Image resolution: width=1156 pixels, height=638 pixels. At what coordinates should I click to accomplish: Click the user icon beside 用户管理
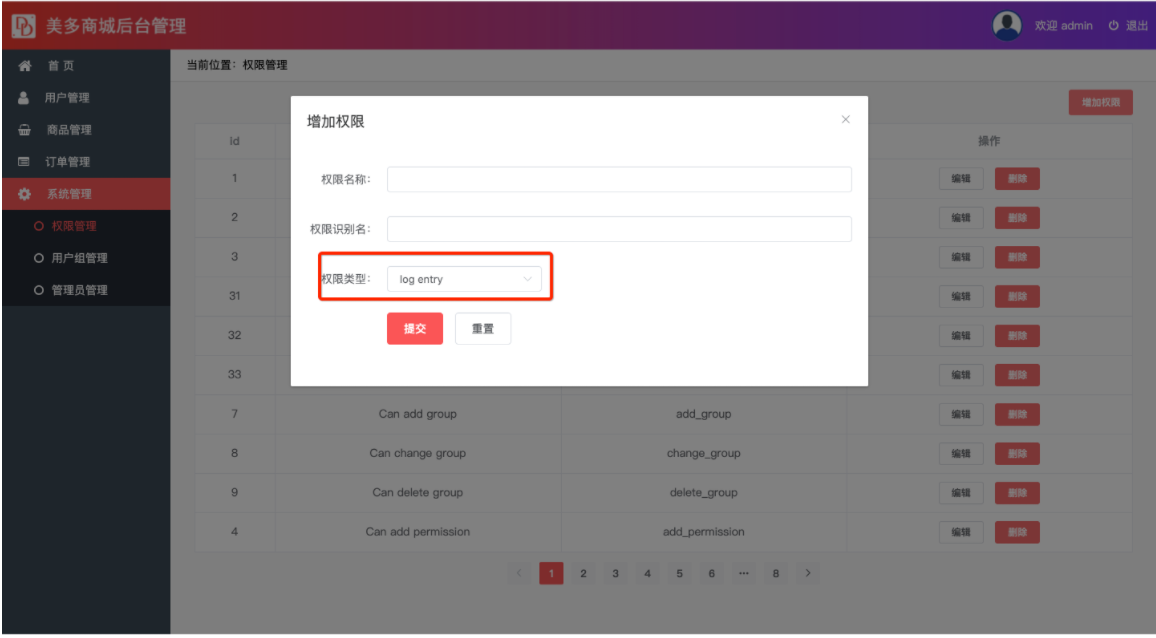[24, 97]
